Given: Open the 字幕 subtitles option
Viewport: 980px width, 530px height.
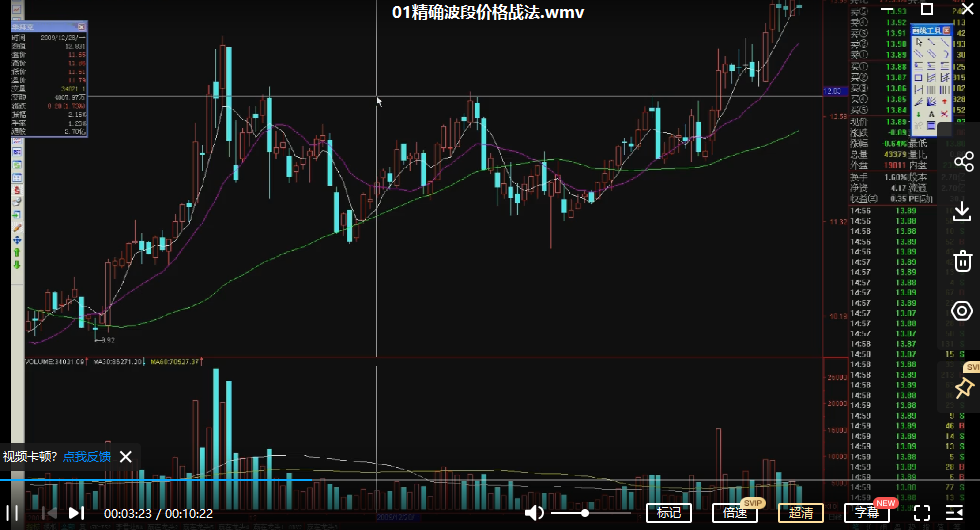Looking at the screenshot, I should (x=867, y=513).
